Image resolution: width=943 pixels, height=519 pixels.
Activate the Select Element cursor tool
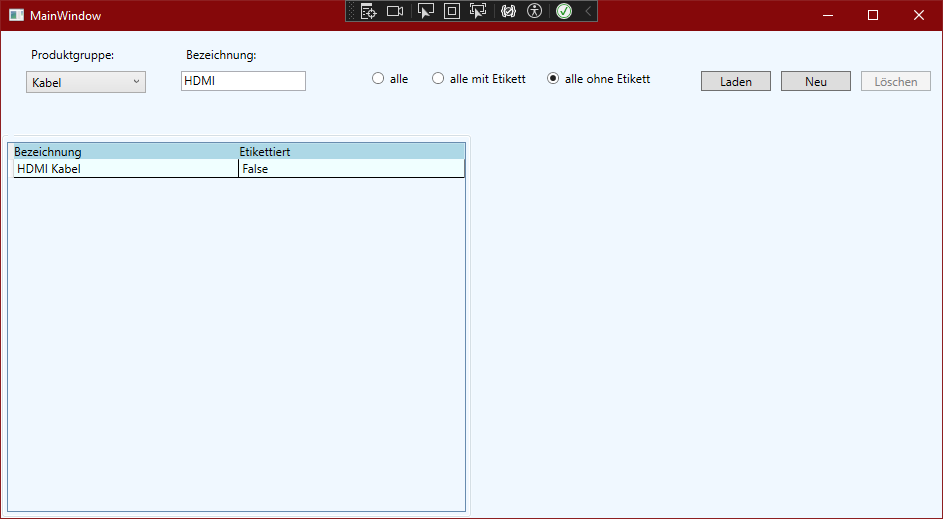(426, 11)
